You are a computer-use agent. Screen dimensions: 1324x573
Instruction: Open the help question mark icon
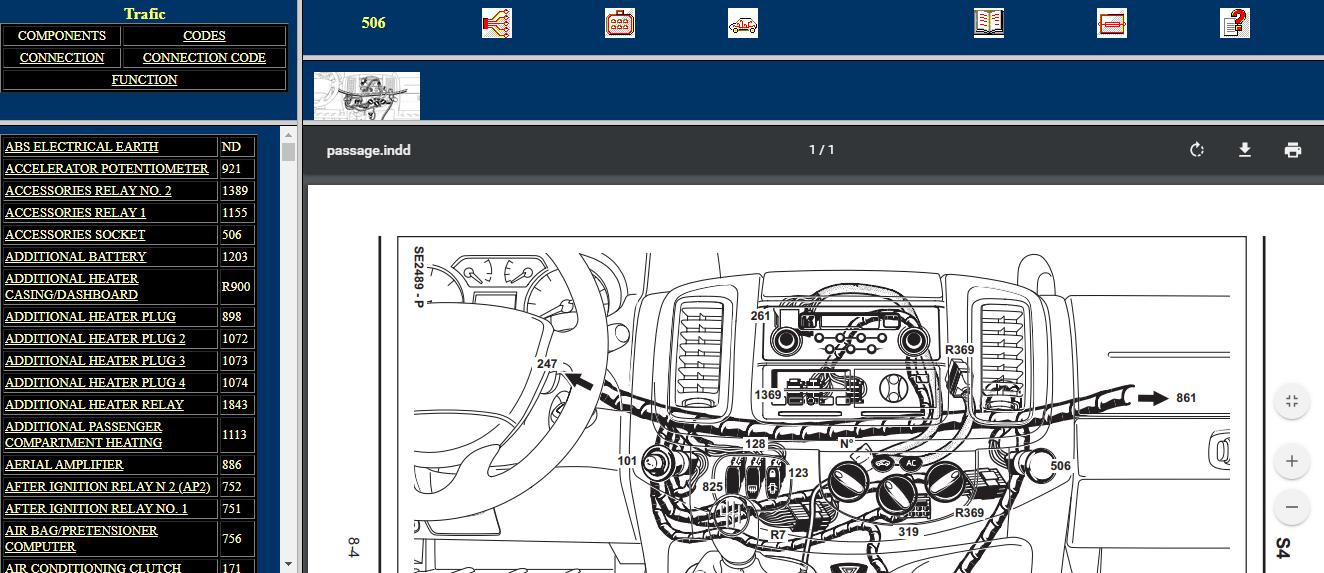[x=1235, y=23]
